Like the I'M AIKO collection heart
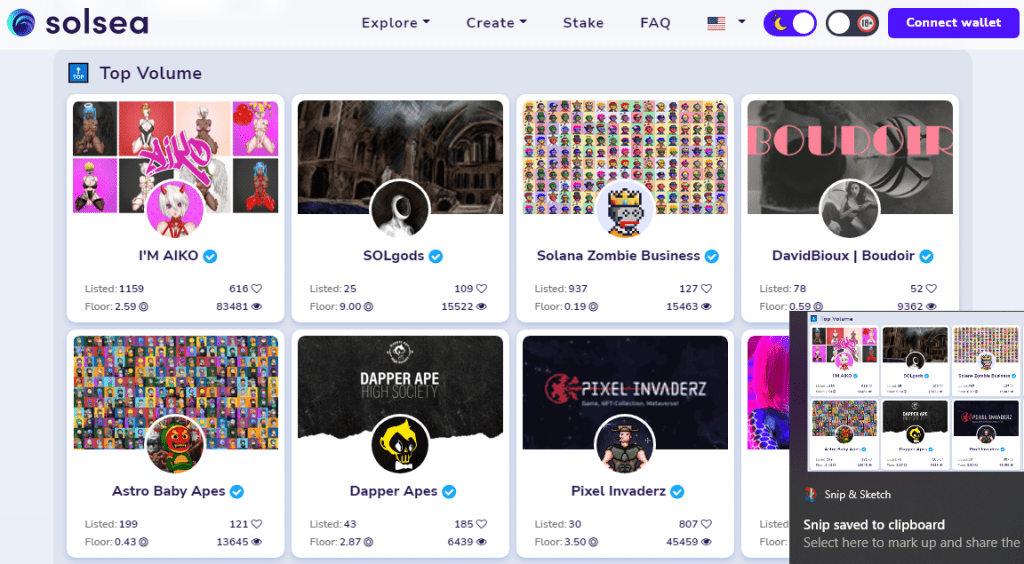This screenshot has width=1024, height=564. click(257, 289)
